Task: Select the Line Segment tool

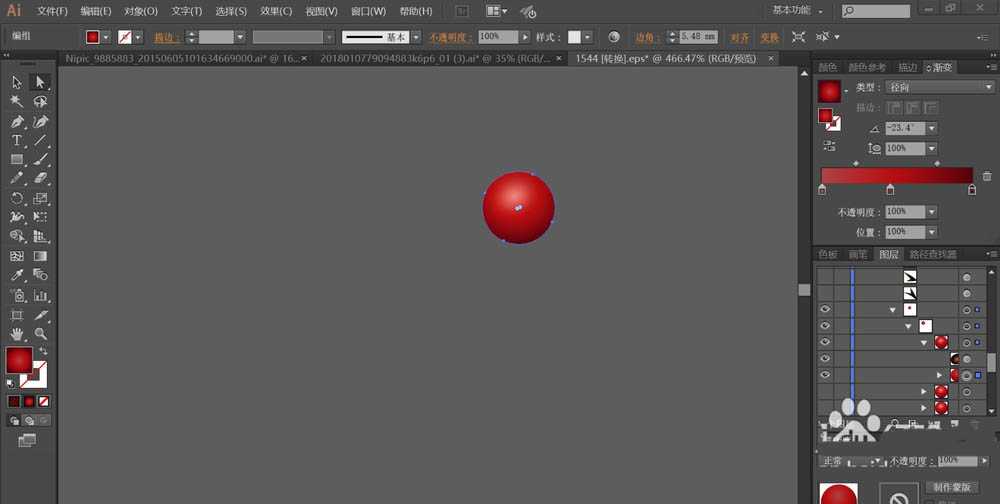Action: (40, 140)
